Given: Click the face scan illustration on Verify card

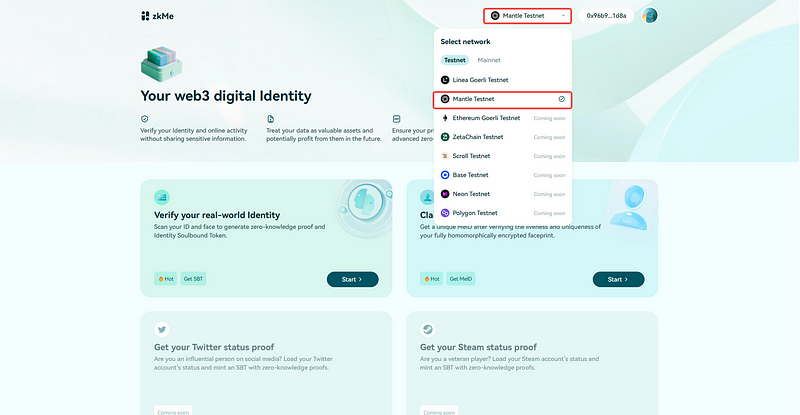Looking at the screenshot, I should (x=365, y=204).
